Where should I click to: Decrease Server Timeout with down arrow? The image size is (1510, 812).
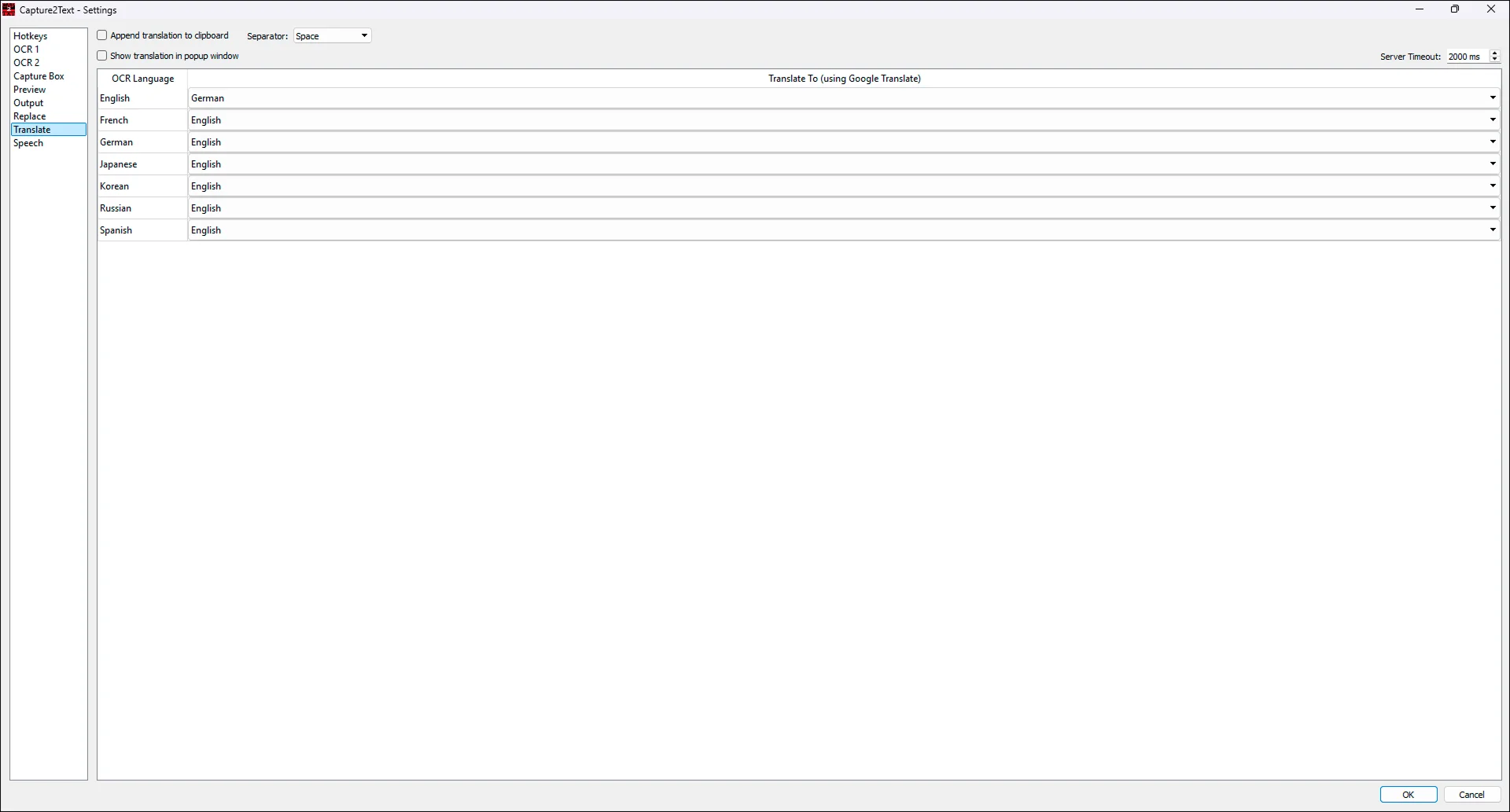click(1494, 60)
